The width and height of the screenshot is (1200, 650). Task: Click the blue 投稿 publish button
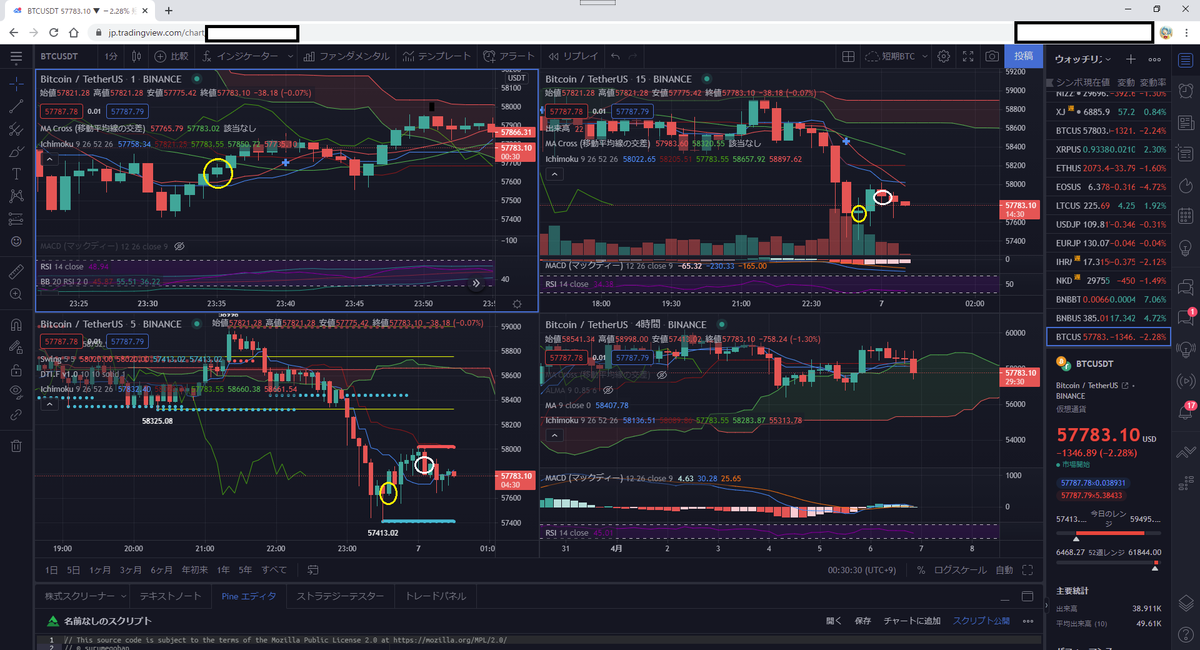[x=1023, y=57]
